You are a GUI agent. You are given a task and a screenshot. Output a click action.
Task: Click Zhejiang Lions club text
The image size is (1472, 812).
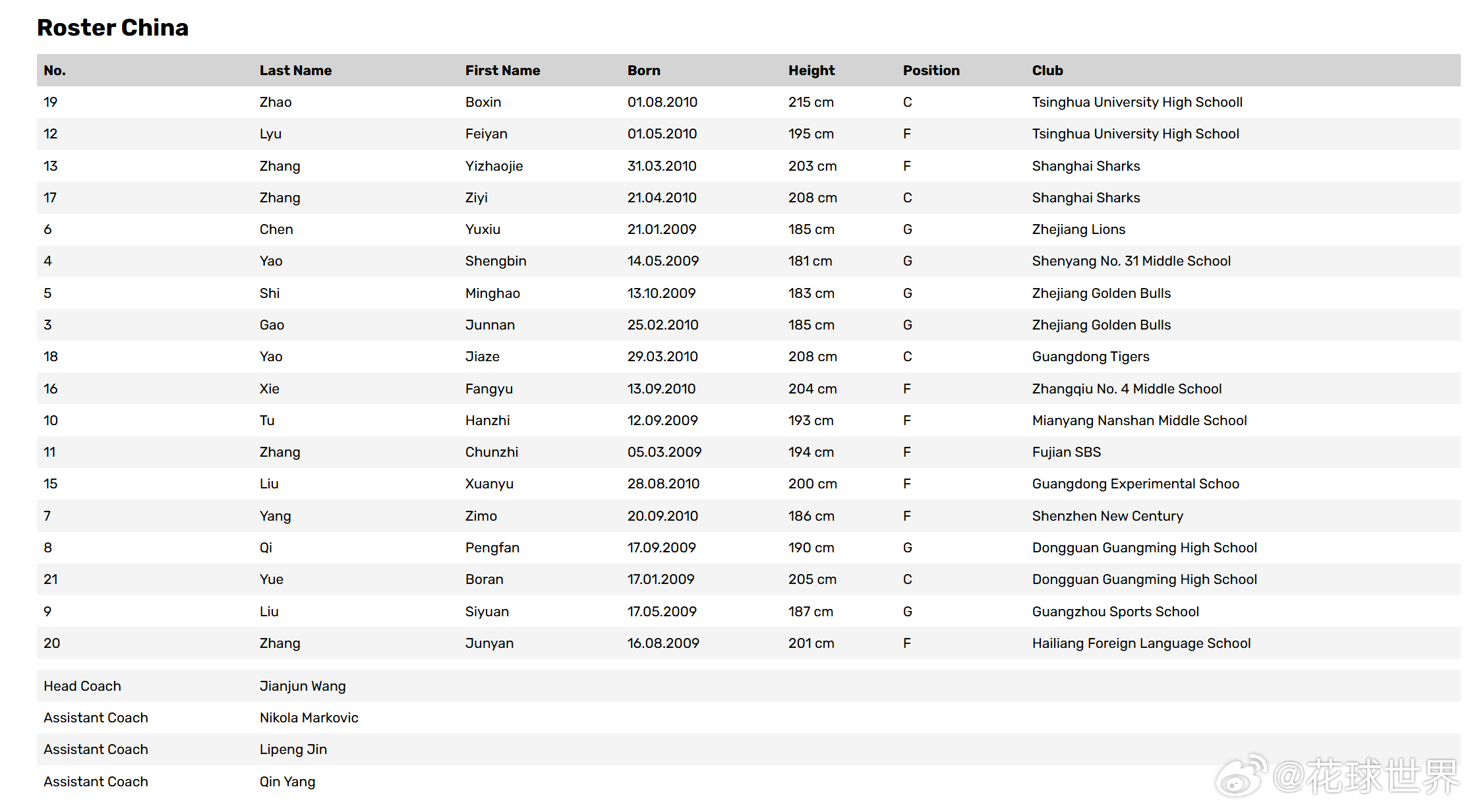1078,229
